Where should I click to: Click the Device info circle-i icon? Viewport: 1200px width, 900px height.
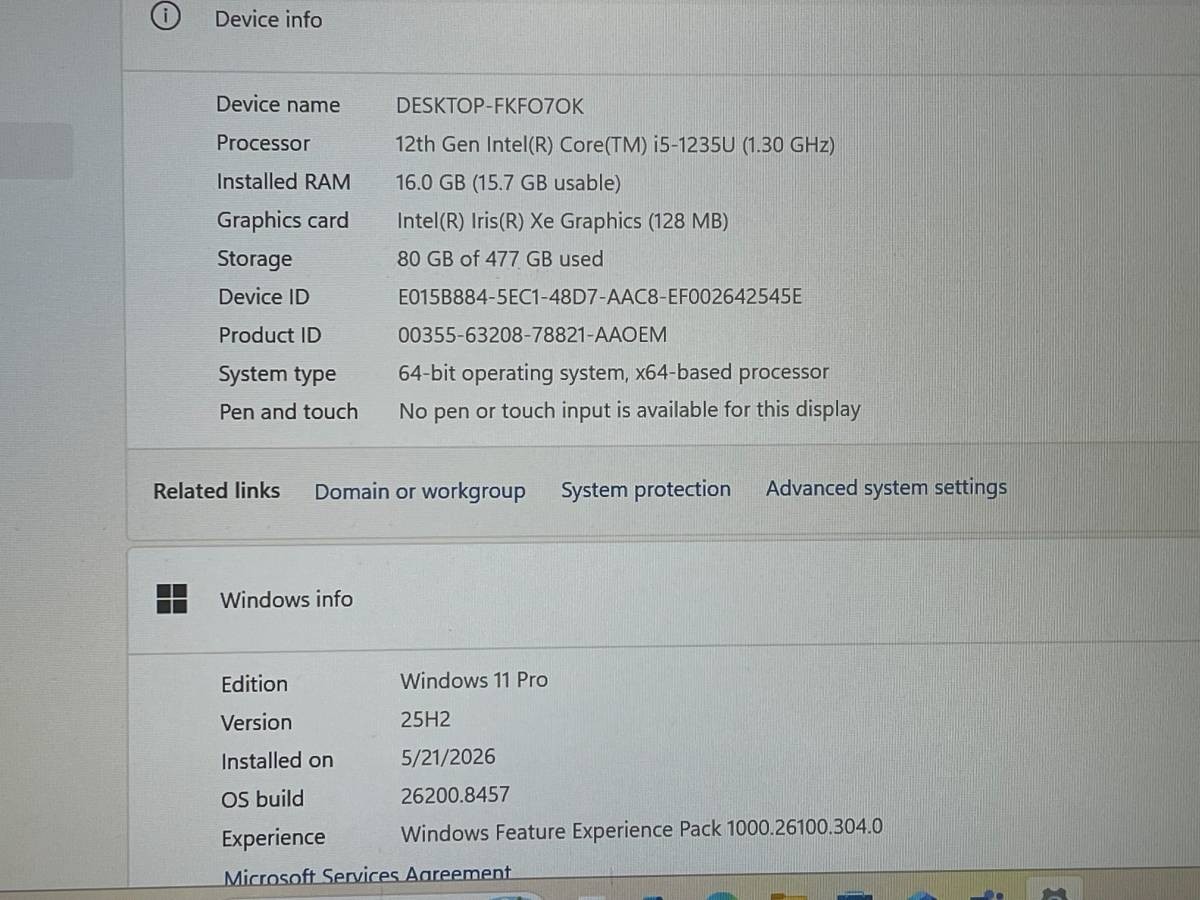(x=165, y=17)
